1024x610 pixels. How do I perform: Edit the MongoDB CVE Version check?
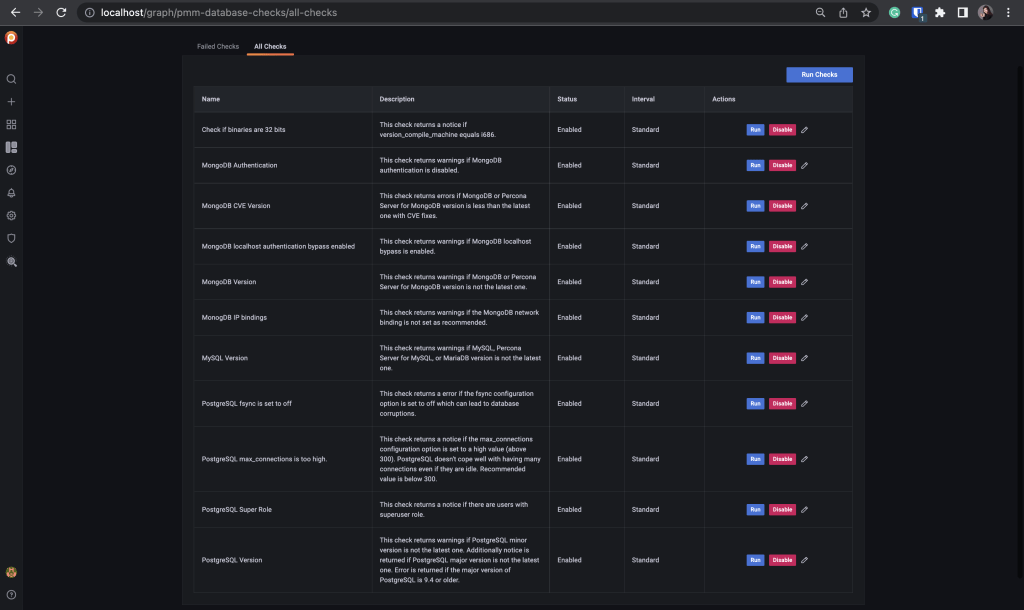pos(805,206)
